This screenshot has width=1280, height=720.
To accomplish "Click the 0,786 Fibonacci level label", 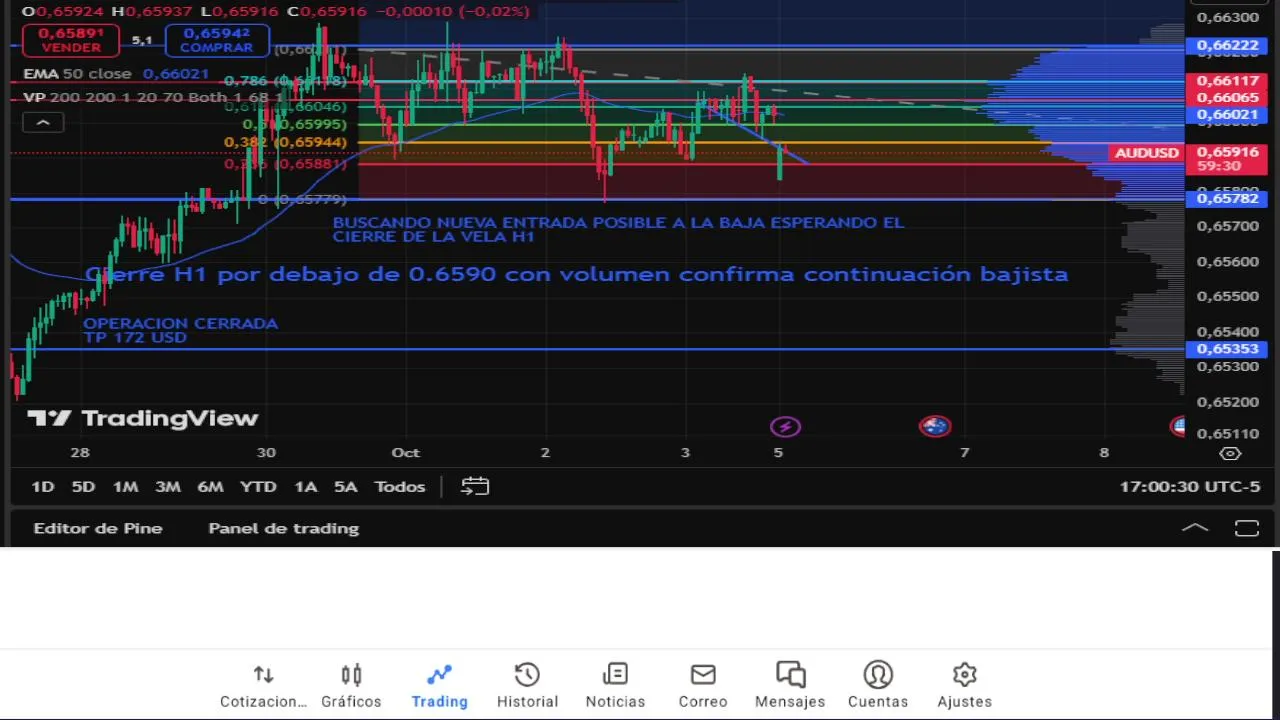I will coord(285,81).
